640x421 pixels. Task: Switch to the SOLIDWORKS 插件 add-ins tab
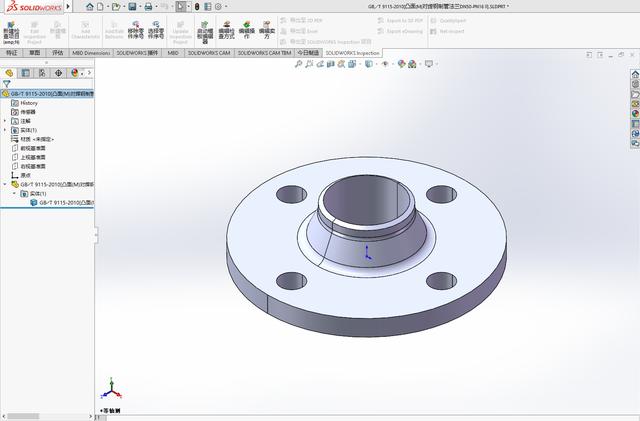tap(137, 53)
